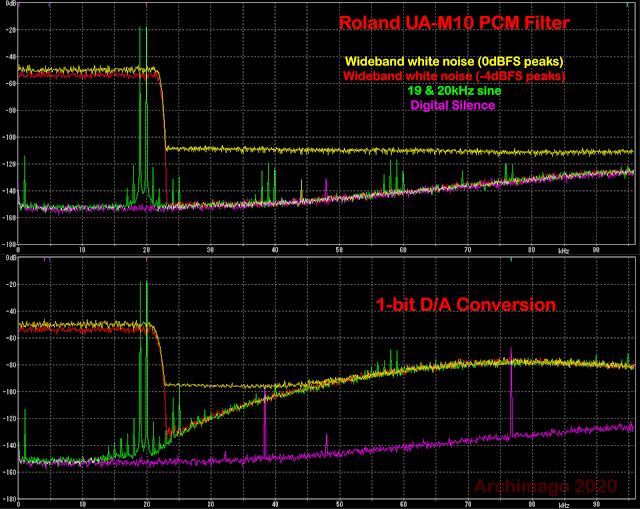Click the '-120' level label of 1-bit D/A graph
Viewport: 640px width, 509px height.
9,419
